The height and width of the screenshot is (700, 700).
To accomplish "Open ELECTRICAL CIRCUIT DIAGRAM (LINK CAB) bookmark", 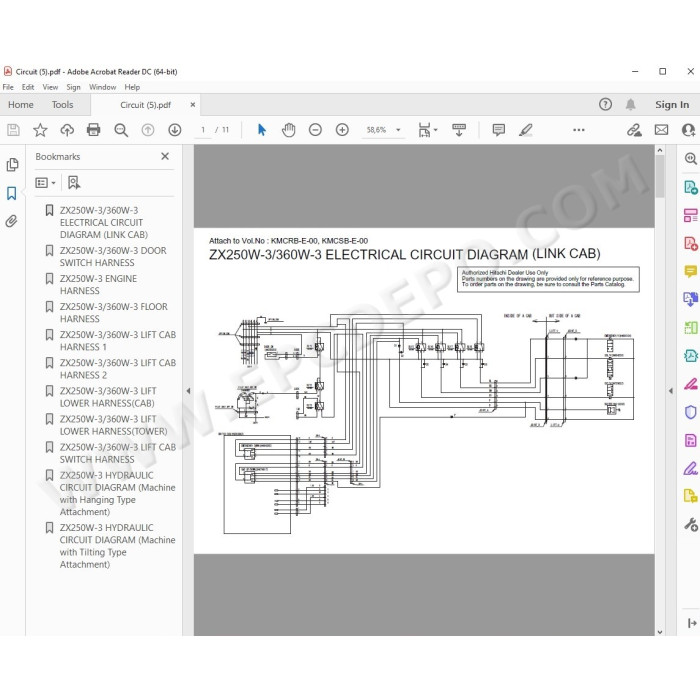I will (x=104, y=222).
